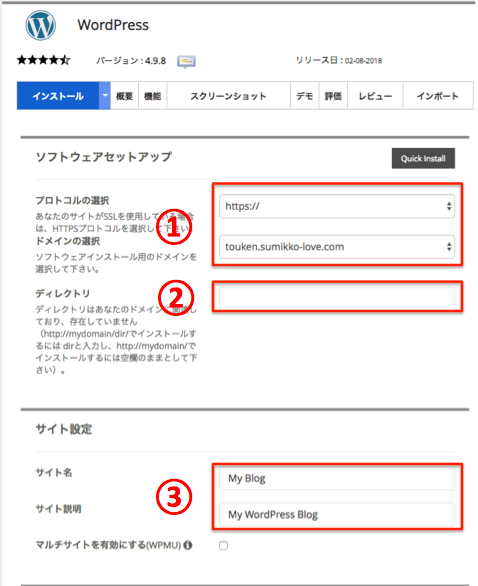The width and height of the screenshot is (478, 586).
Task: Select the インストール tab
Action: point(58,96)
